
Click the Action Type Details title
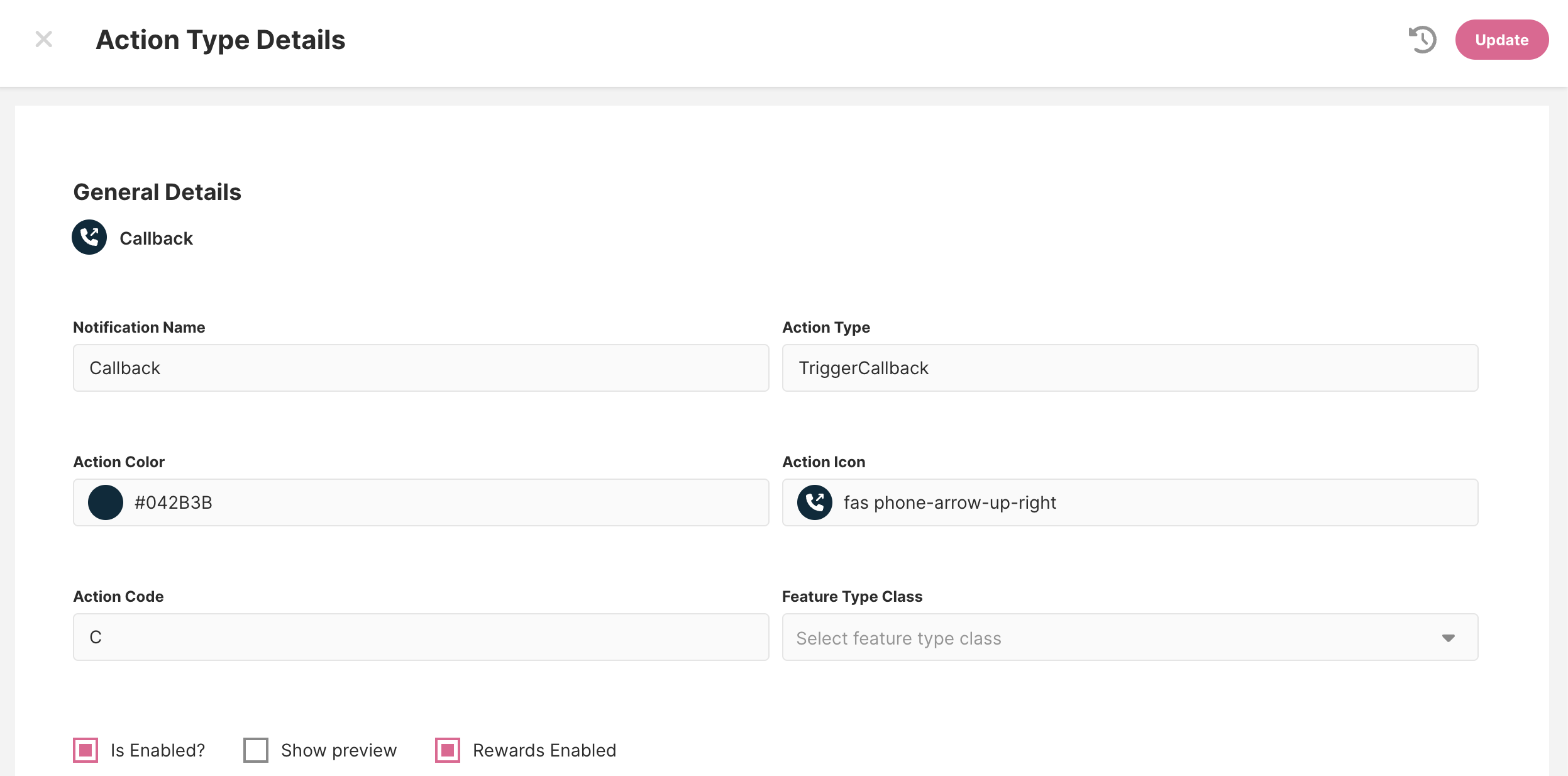pos(220,40)
